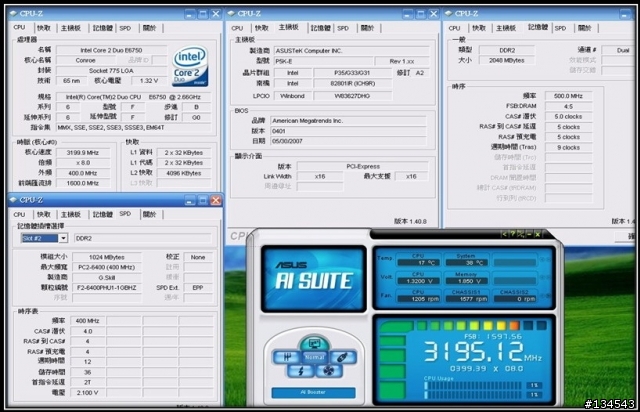640x412 pixels.
Task: Click the CPU-Z title icon of the memory window
Action: coord(449,13)
